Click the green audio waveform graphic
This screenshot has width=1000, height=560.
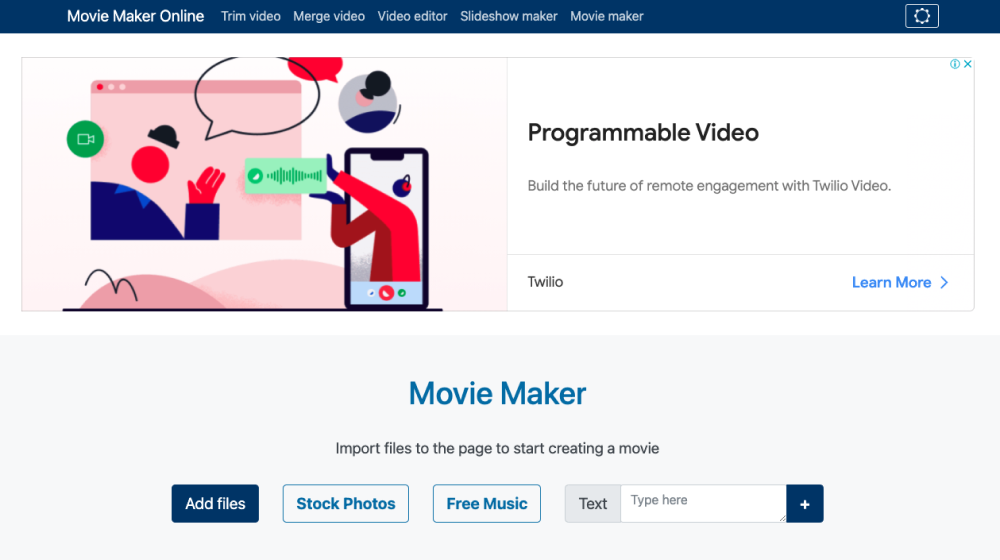click(287, 176)
